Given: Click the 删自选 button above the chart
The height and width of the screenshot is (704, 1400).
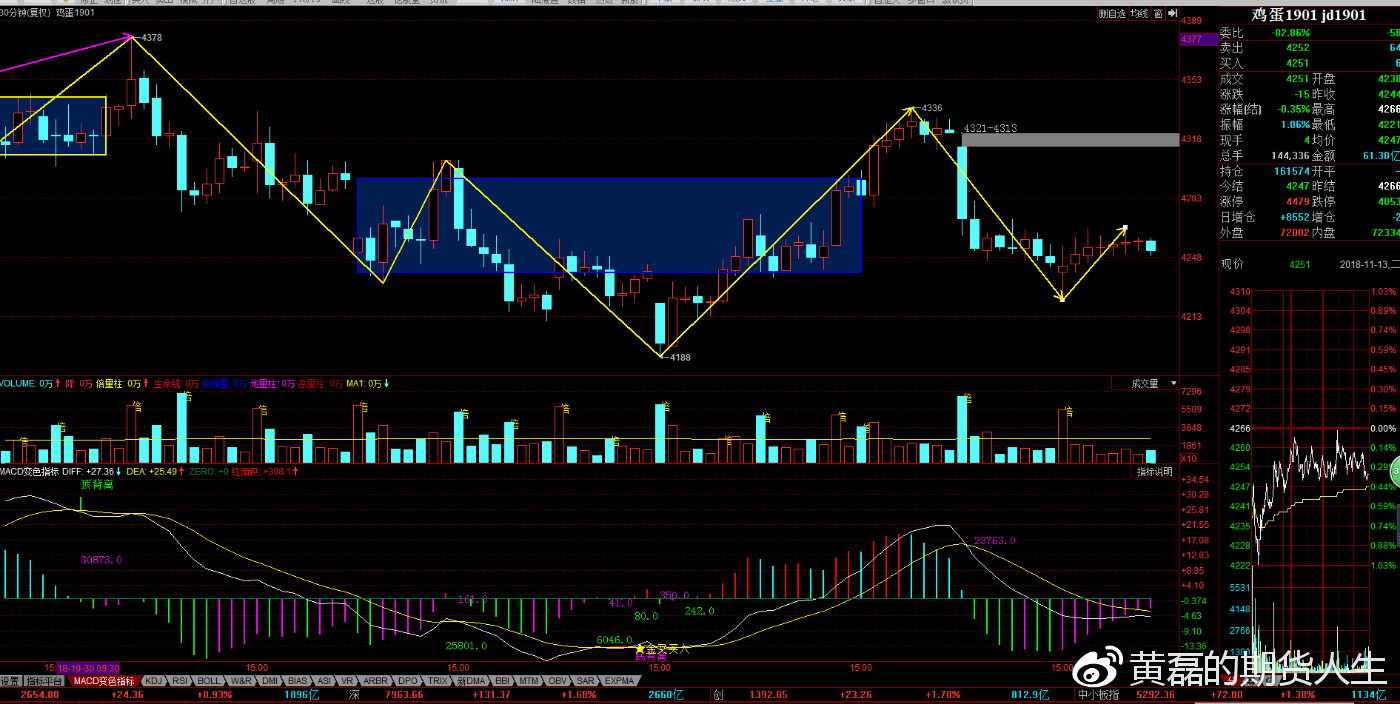Looking at the screenshot, I should (x=1112, y=14).
